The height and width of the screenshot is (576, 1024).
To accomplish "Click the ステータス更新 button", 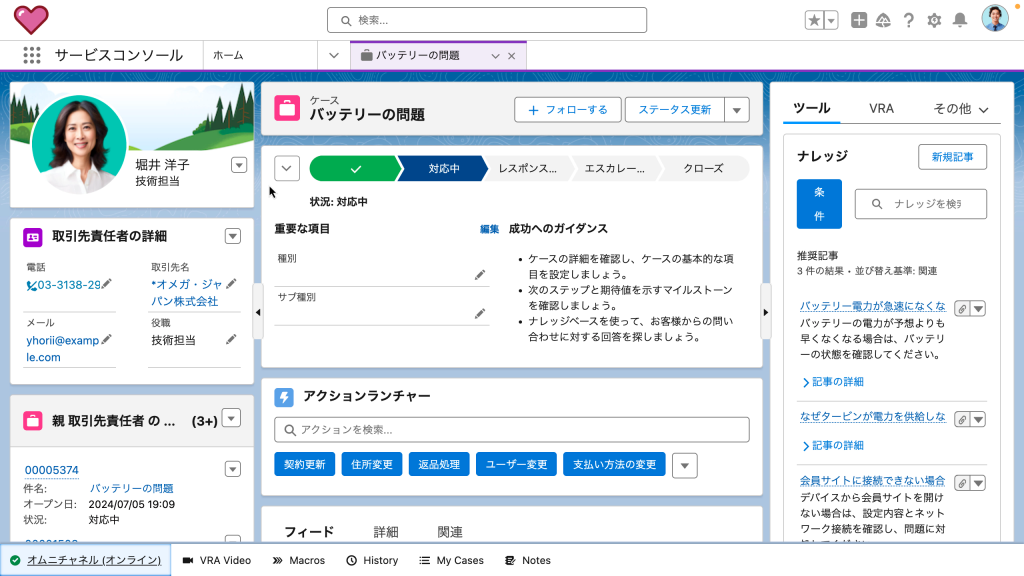I will (x=675, y=110).
